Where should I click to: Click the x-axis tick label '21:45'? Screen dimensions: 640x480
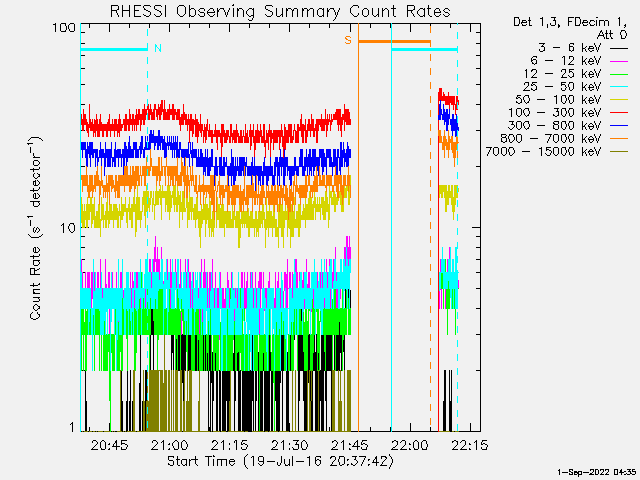pyautogui.click(x=349, y=445)
